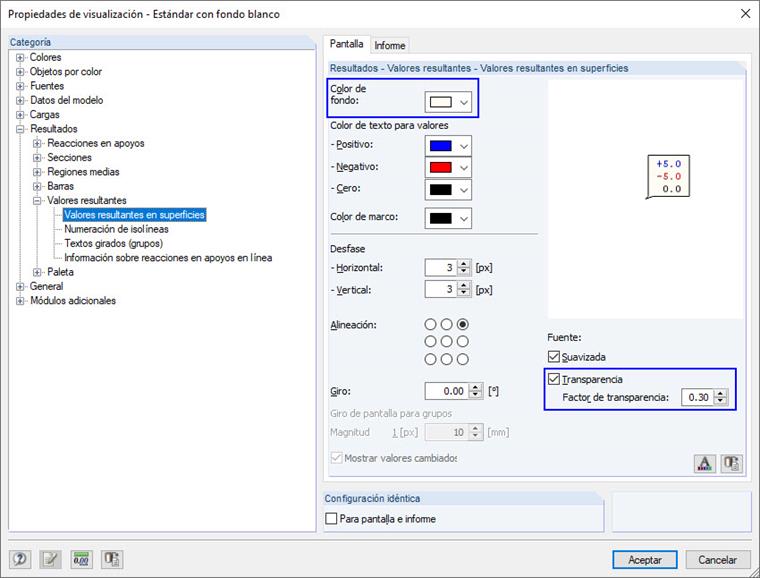Click the Cancelar button
This screenshot has height=578, width=760.
point(717,560)
